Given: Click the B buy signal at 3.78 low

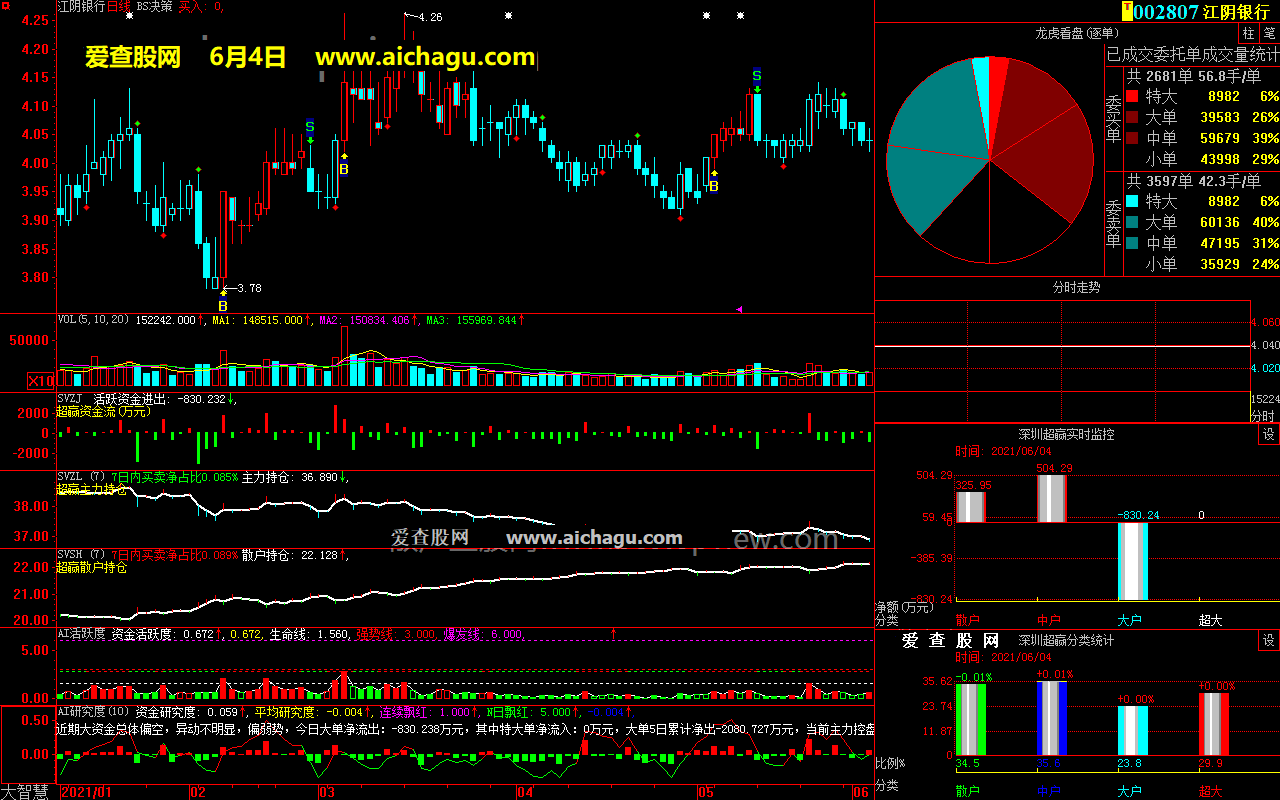Looking at the screenshot, I should pos(223,305).
